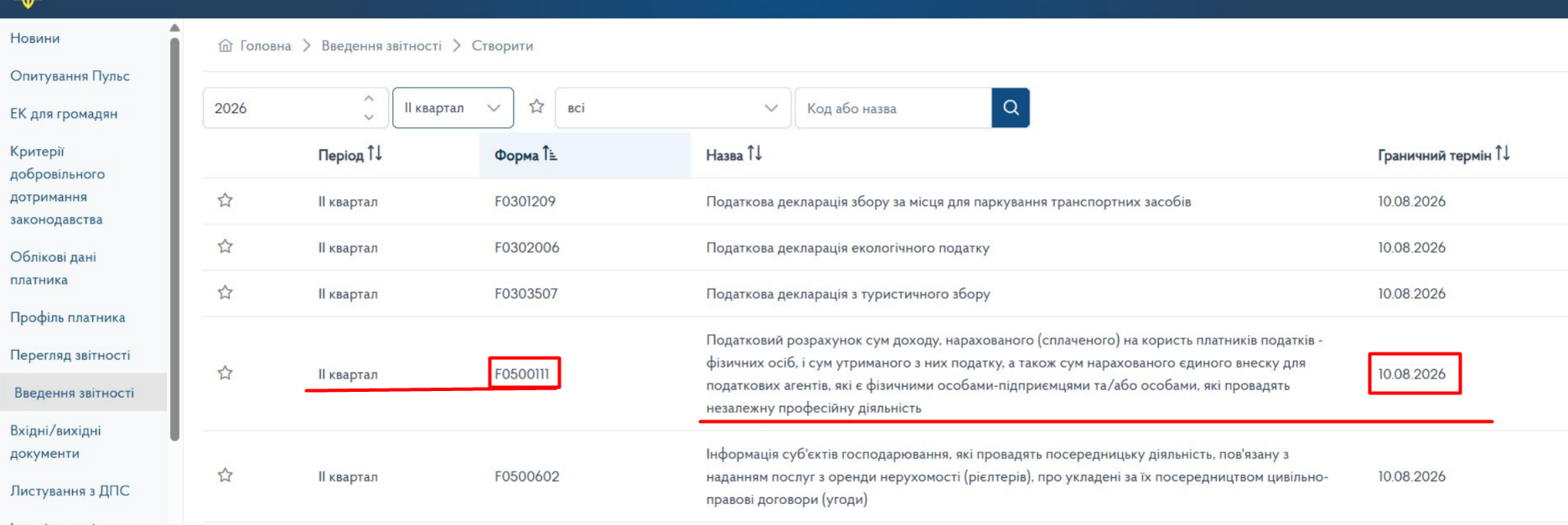
Task: Star the F0302006 ecological tax row
Action: [225, 247]
